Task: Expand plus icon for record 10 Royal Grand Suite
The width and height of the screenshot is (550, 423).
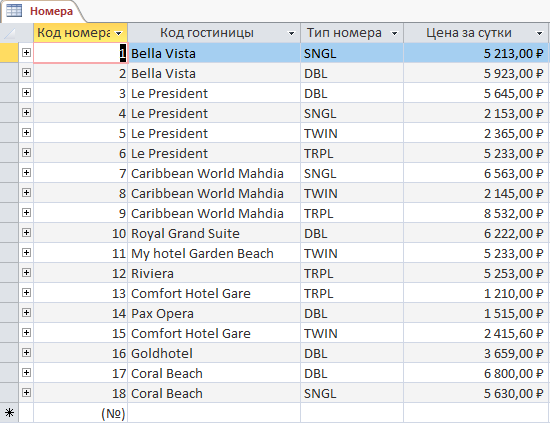Action: coord(26,233)
